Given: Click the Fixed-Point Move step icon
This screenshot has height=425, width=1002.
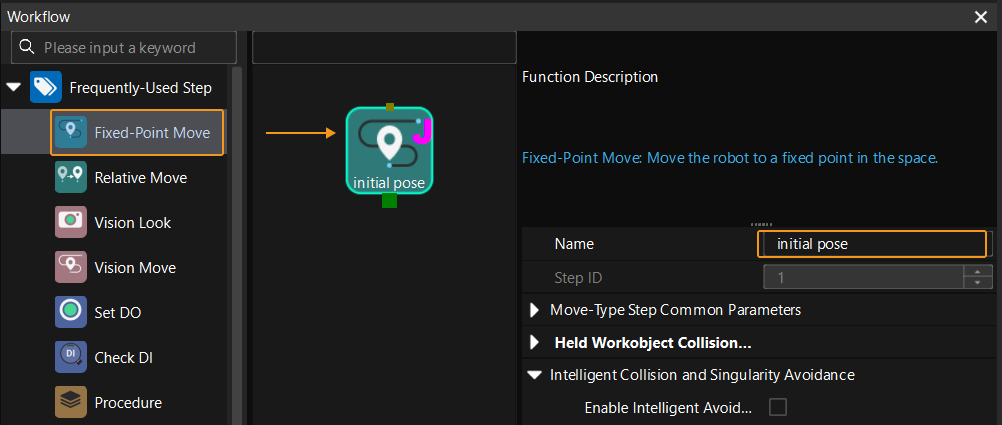Looking at the screenshot, I should click(x=70, y=132).
